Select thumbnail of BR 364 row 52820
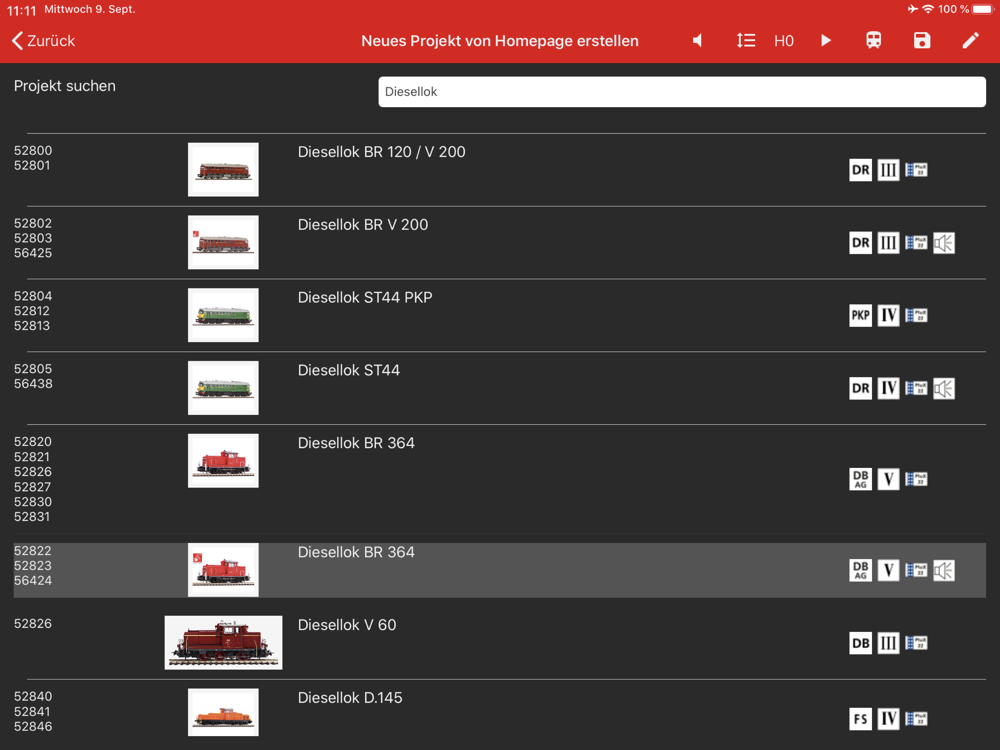The width and height of the screenshot is (1000, 750). pyautogui.click(x=223, y=460)
